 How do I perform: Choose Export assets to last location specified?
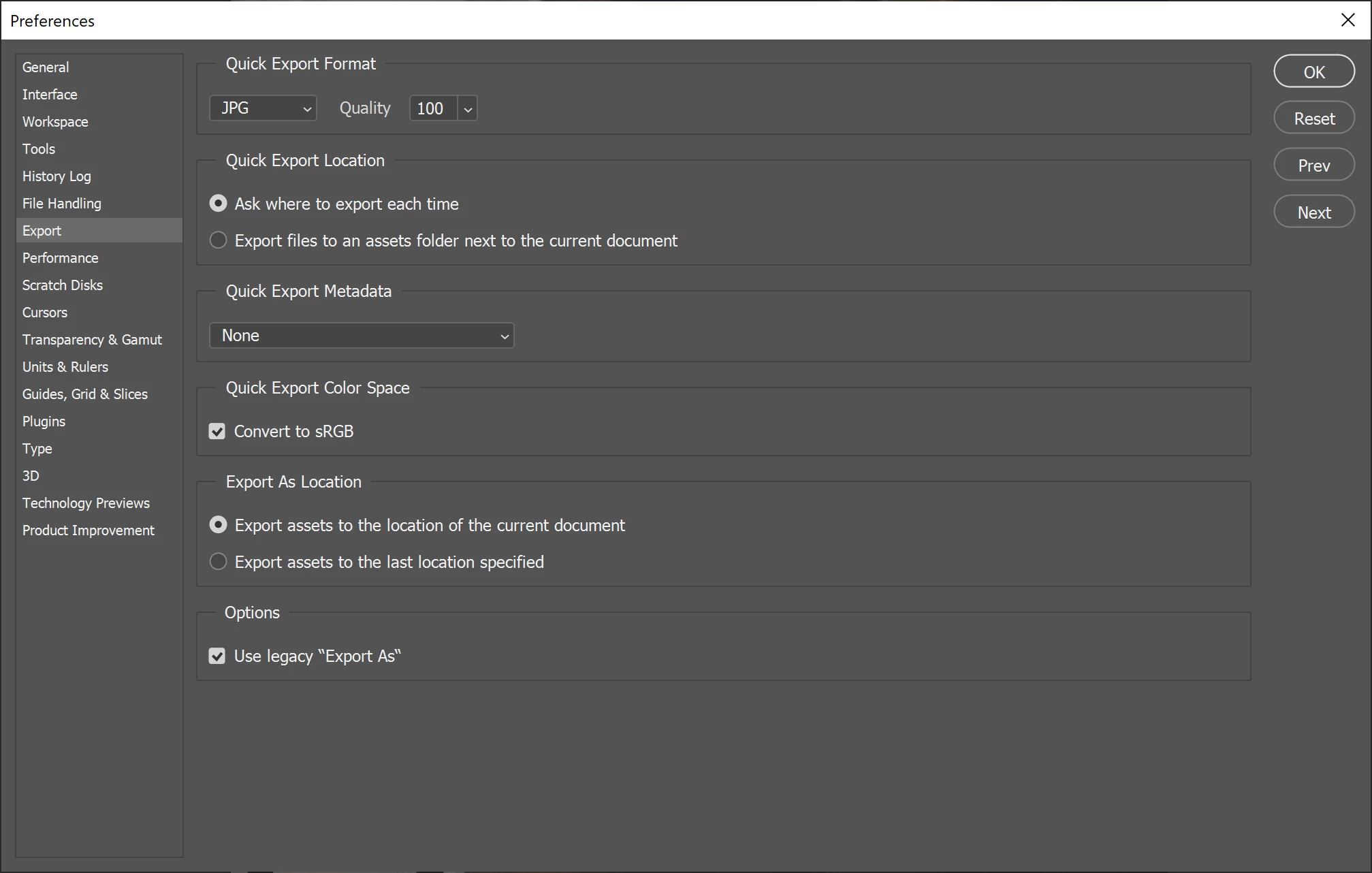point(218,562)
